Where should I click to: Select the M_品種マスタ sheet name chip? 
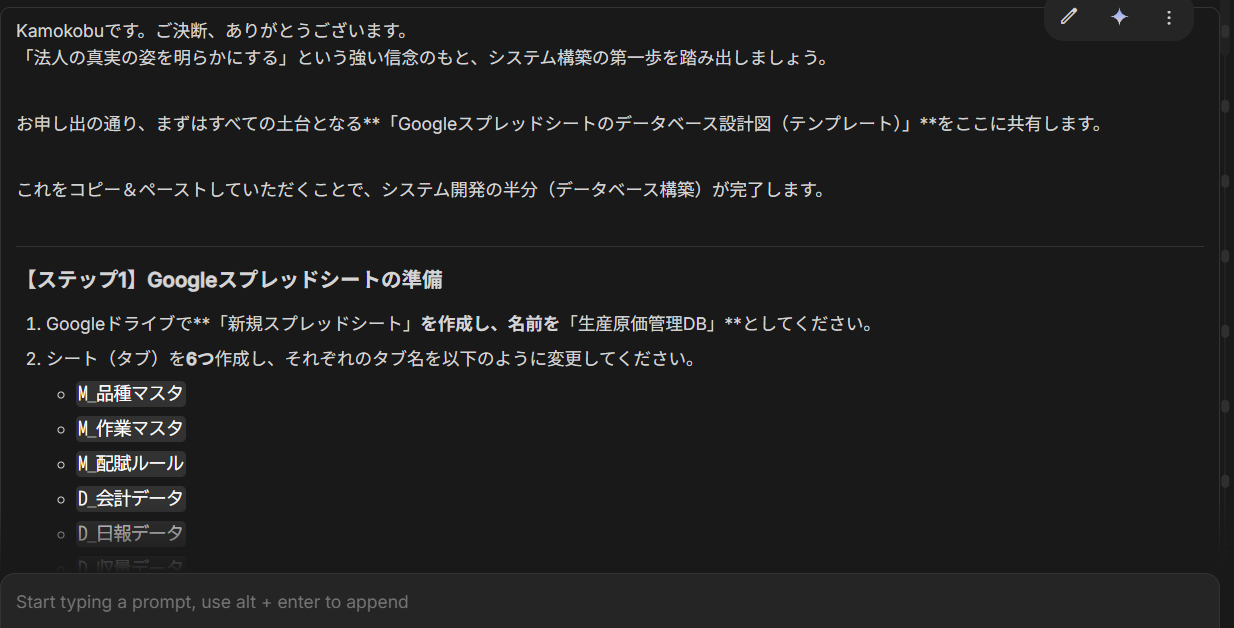pos(130,393)
